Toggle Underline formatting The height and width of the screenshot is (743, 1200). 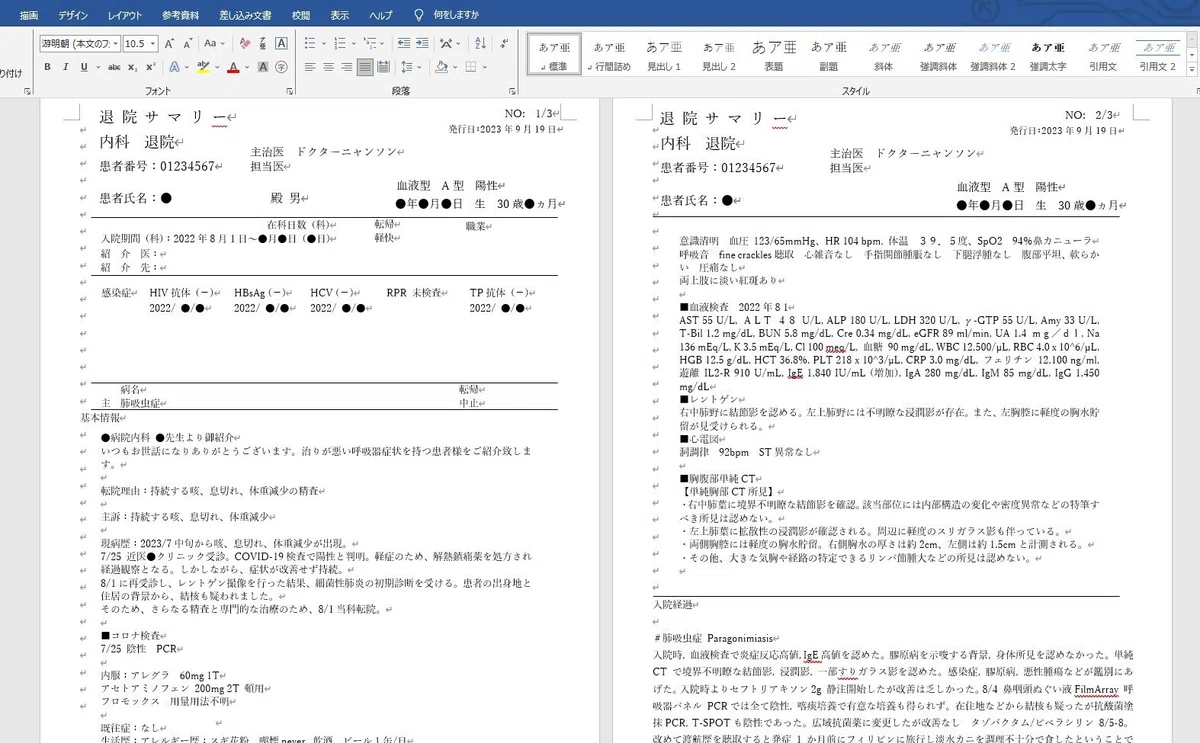(84, 67)
